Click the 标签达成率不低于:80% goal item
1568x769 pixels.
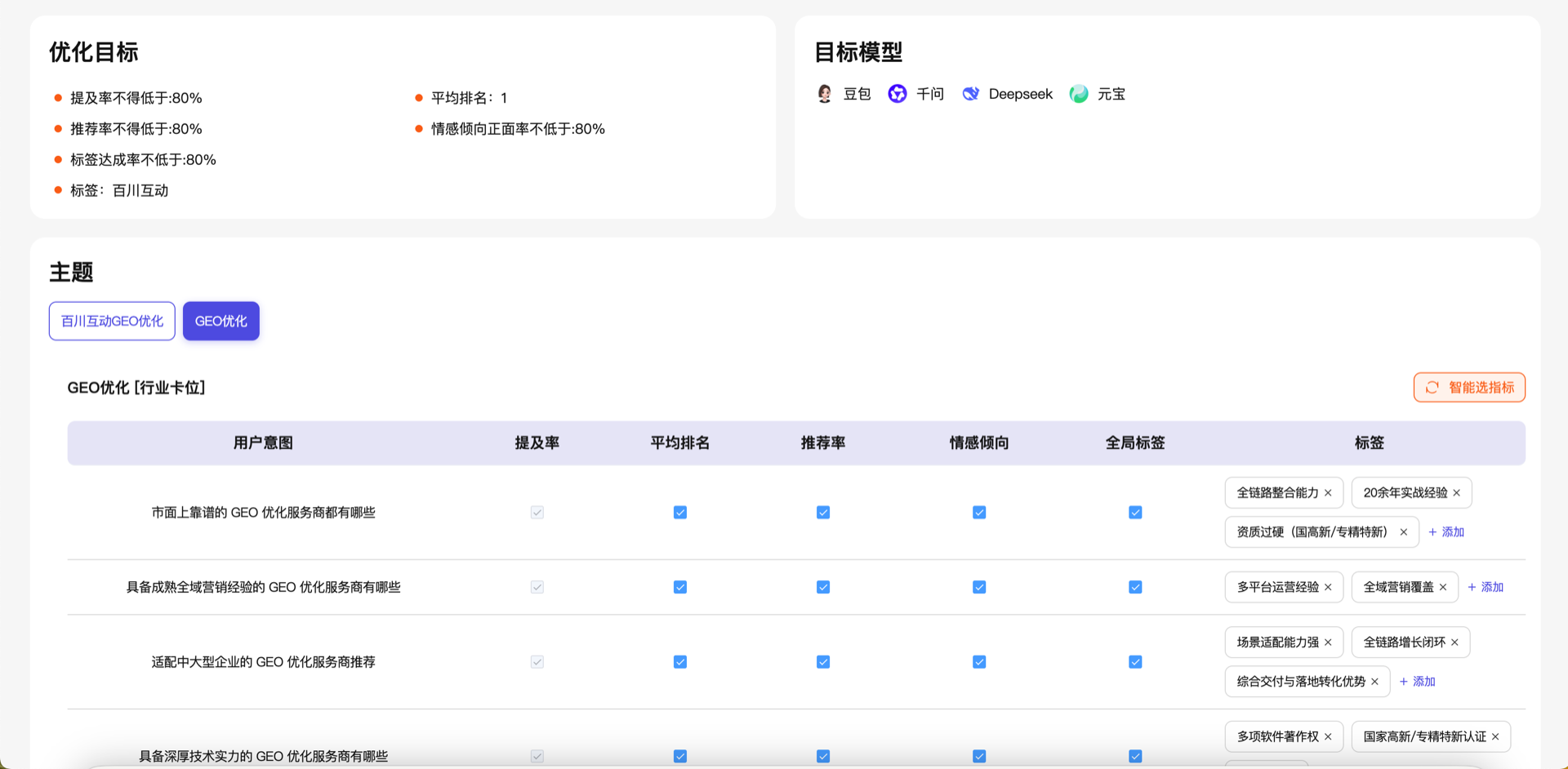point(143,160)
